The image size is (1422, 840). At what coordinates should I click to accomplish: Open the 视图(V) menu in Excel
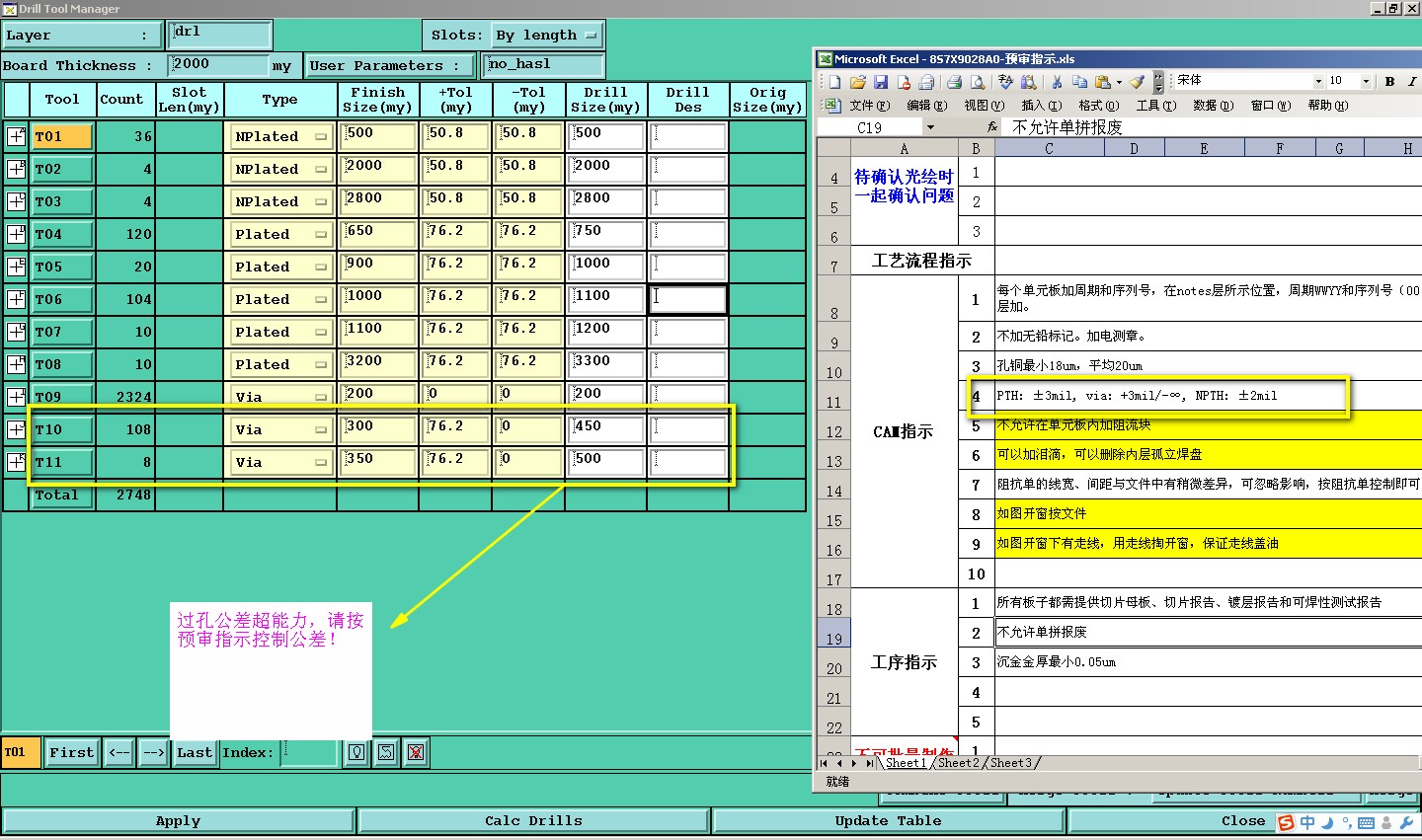[x=984, y=105]
